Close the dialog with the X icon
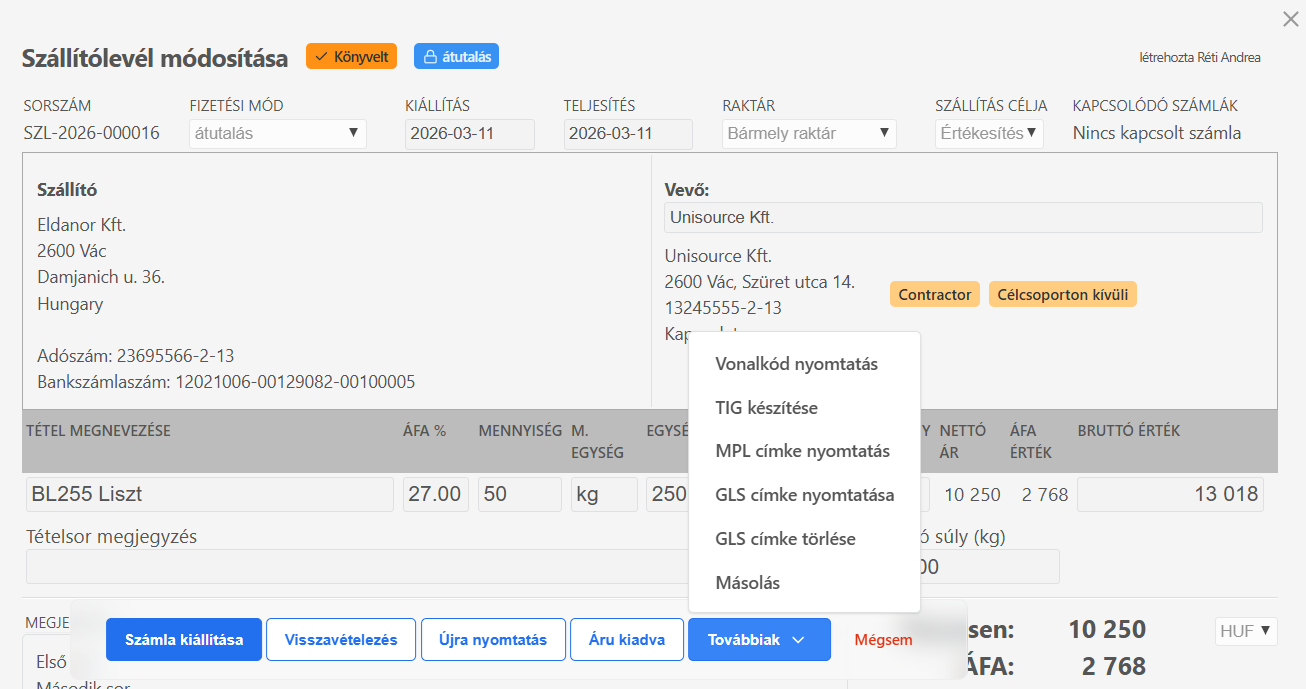The height and width of the screenshot is (689, 1306). tap(1290, 19)
